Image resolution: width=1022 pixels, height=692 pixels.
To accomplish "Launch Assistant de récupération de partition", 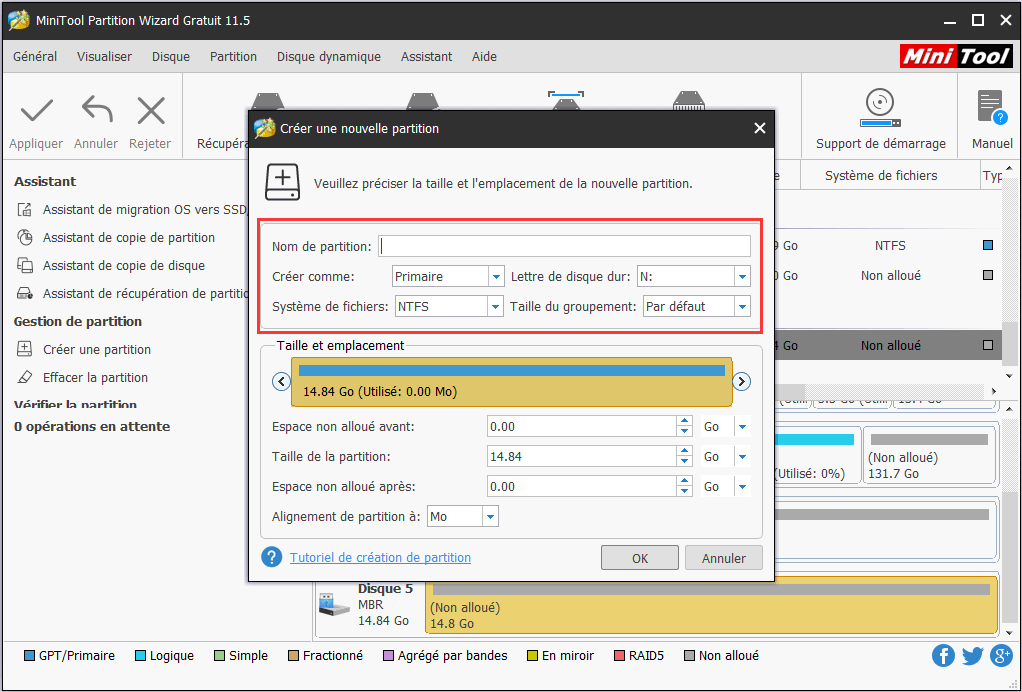I will [132, 294].
